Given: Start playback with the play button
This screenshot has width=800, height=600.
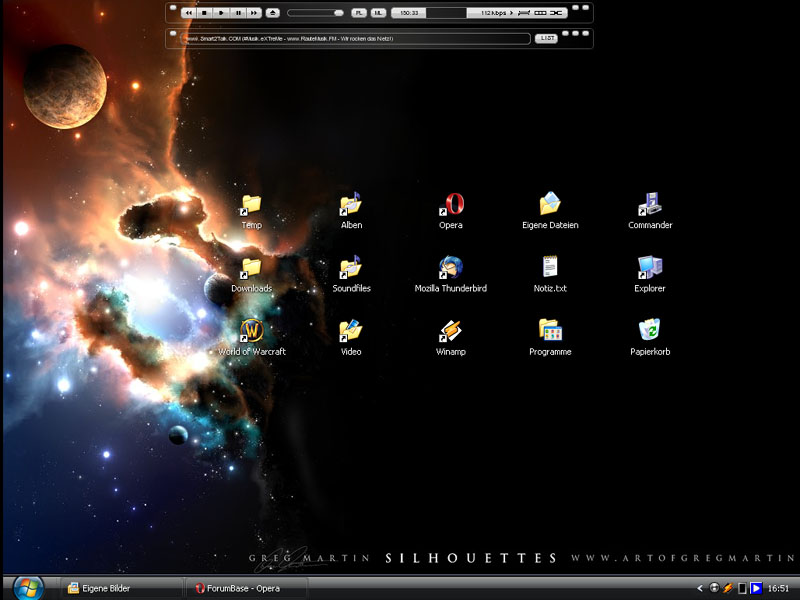Looking at the screenshot, I should coord(221,13).
